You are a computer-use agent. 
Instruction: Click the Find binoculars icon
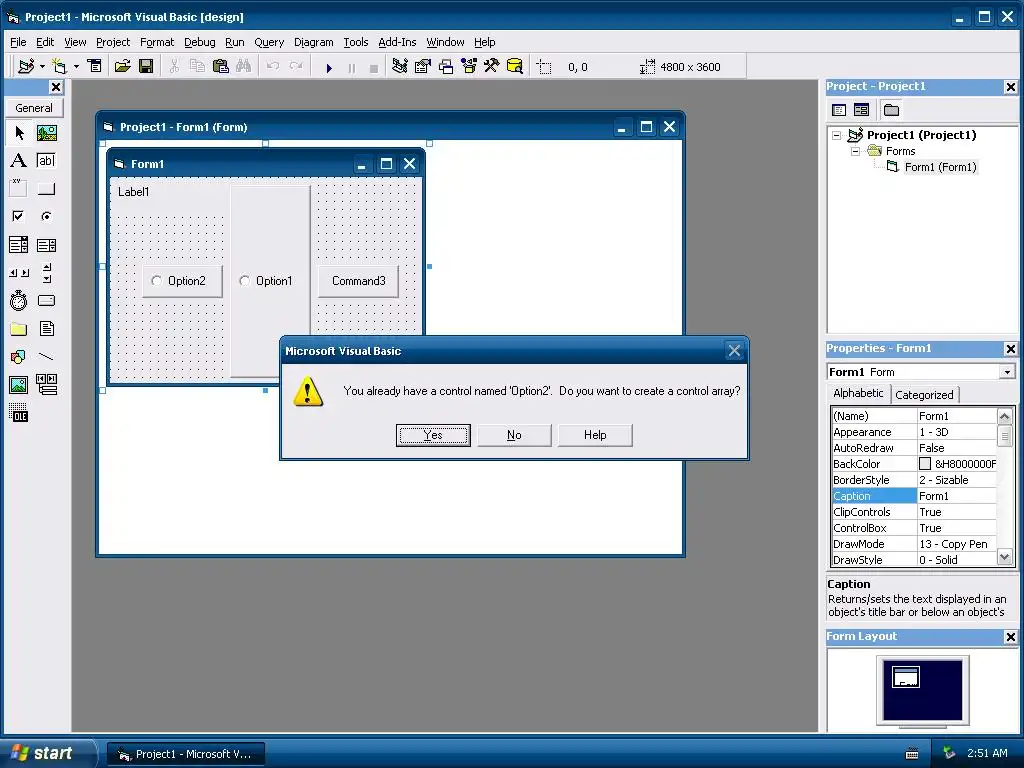pyautogui.click(x=244, y=67)
